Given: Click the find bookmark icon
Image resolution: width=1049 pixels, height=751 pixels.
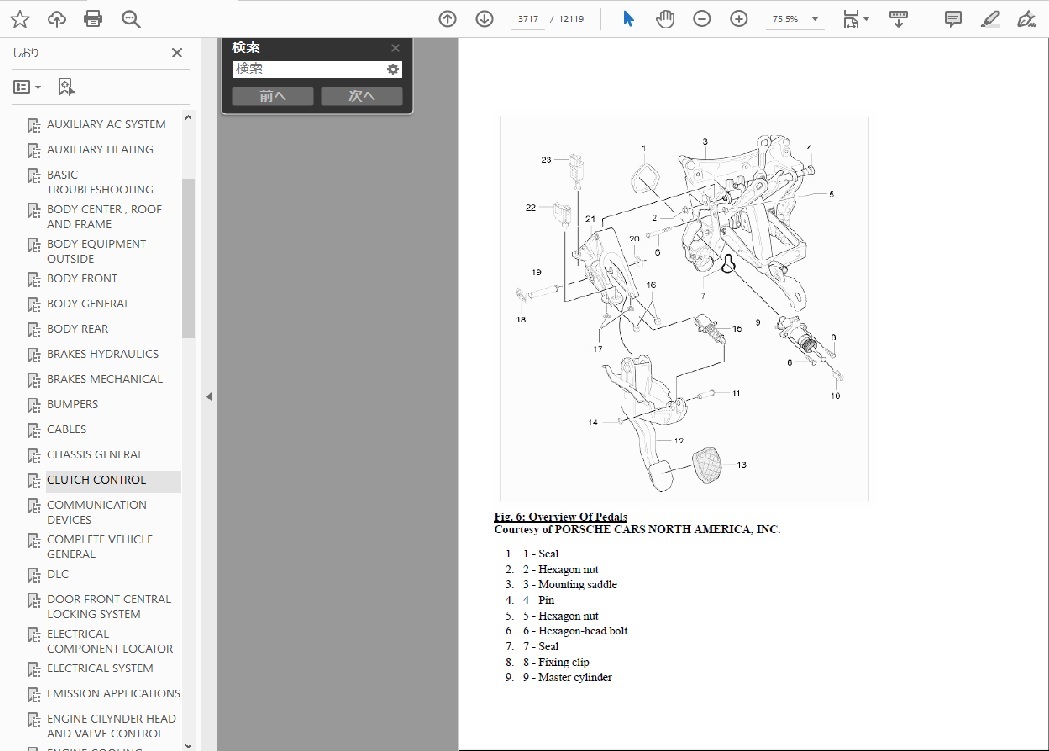Looking at the screenshot, I should [66, 87].
